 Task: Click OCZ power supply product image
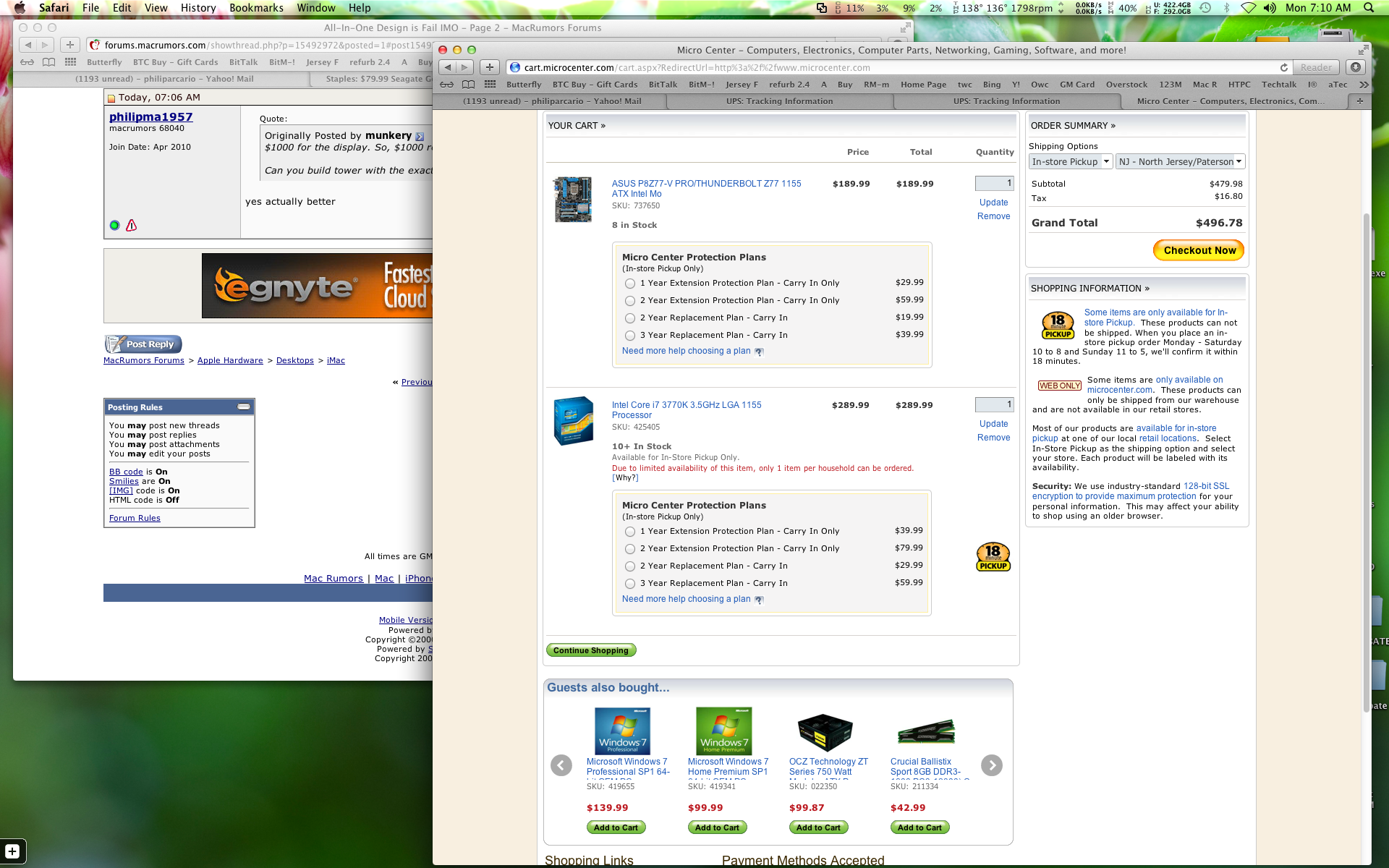[x=825, y=732]
